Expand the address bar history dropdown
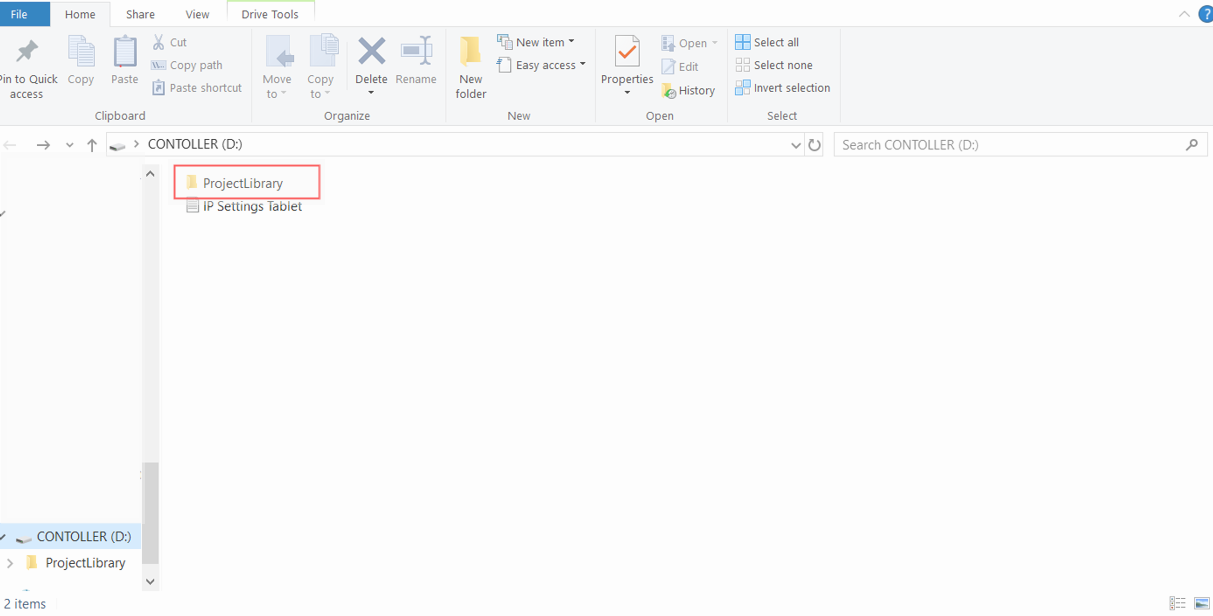Image resolution: width=1213 pixels, height=616 pixels. (796, 145)
